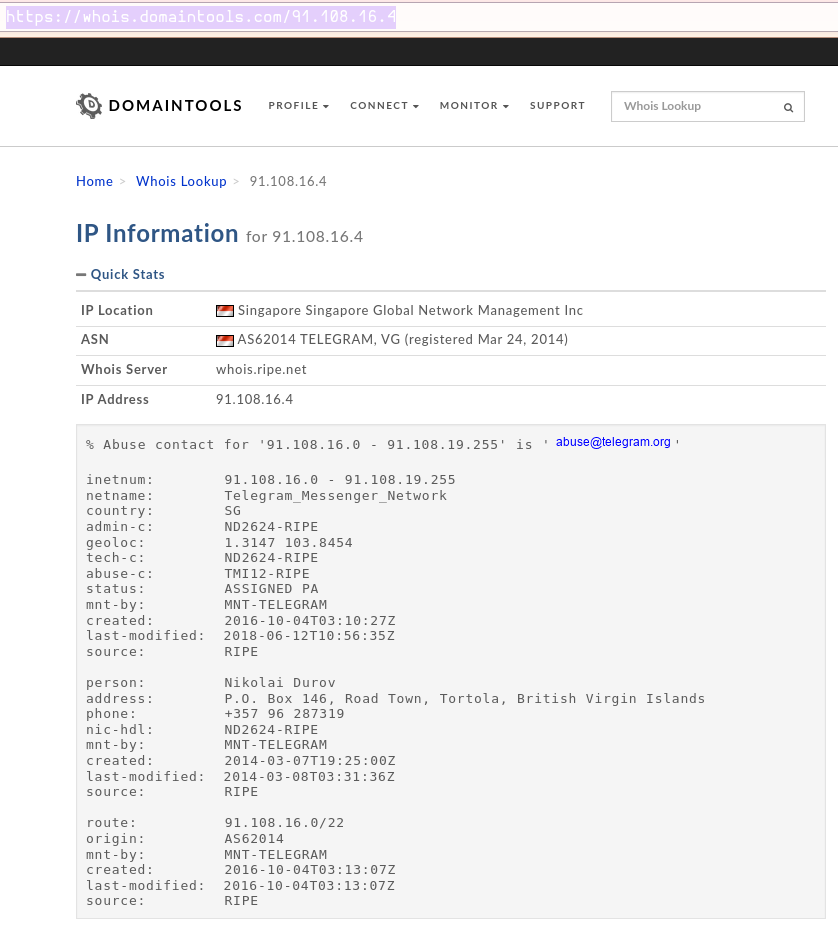Open Whois Lookup breadcrumb link
The image size is (838, 935).
point(181,181)
